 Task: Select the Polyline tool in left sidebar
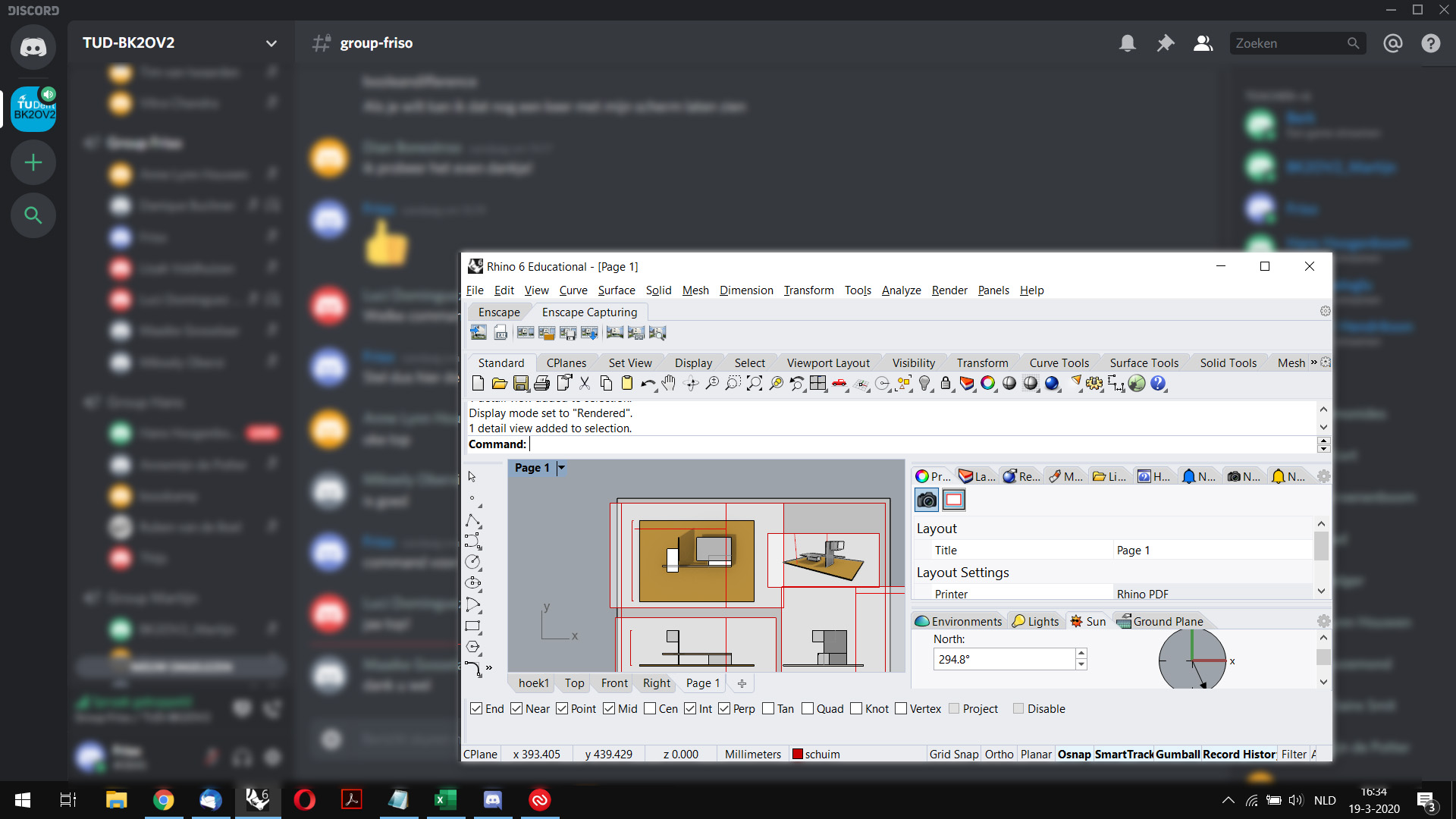tap(473, 520)
